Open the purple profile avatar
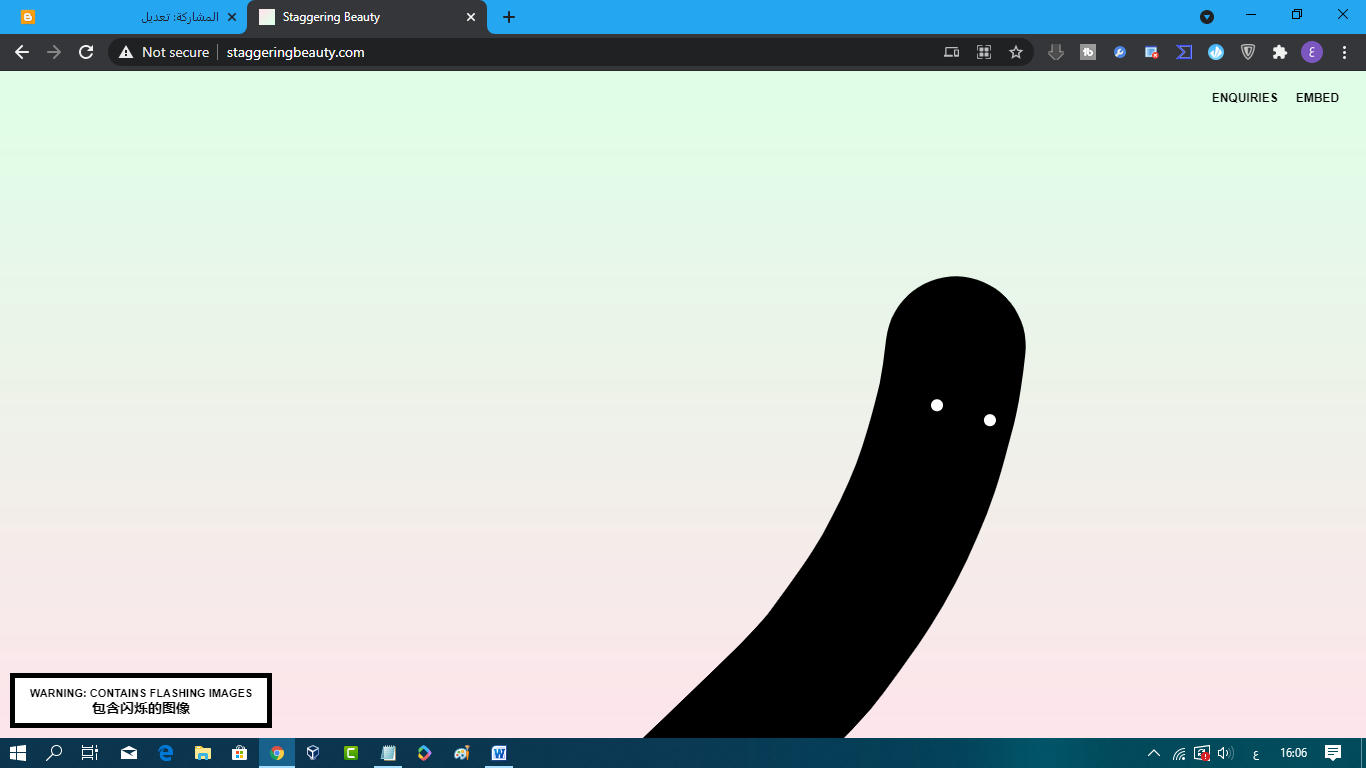 click(1312, 52)
